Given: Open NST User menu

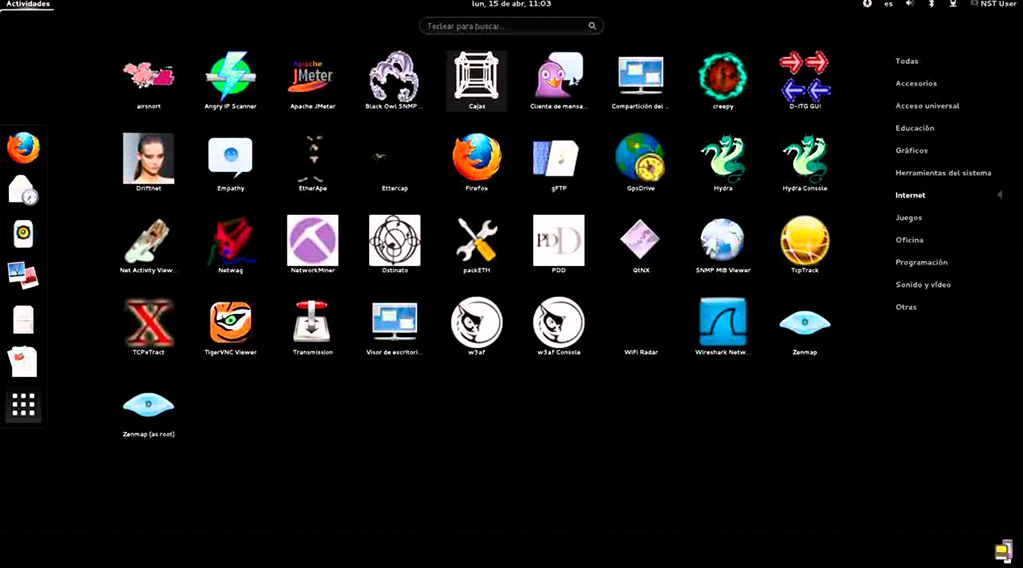Looking at the screenshot, I should point(993,4).
